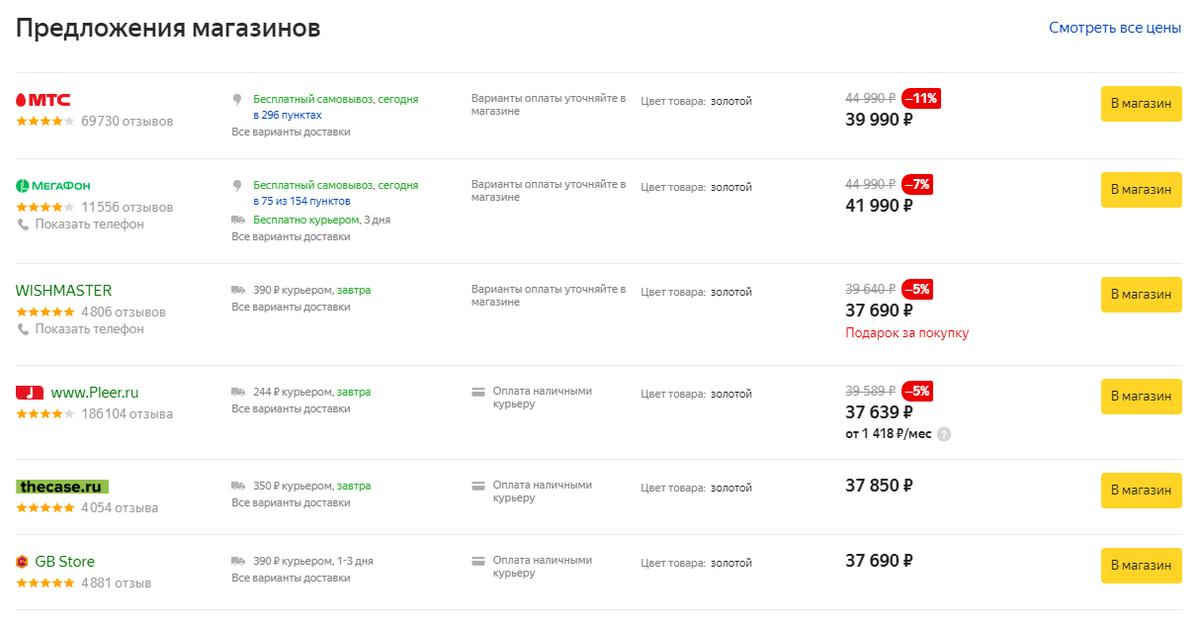Click MTS star rating
The height and width of the screenshot is (629, 1200).
click(45, 121)
